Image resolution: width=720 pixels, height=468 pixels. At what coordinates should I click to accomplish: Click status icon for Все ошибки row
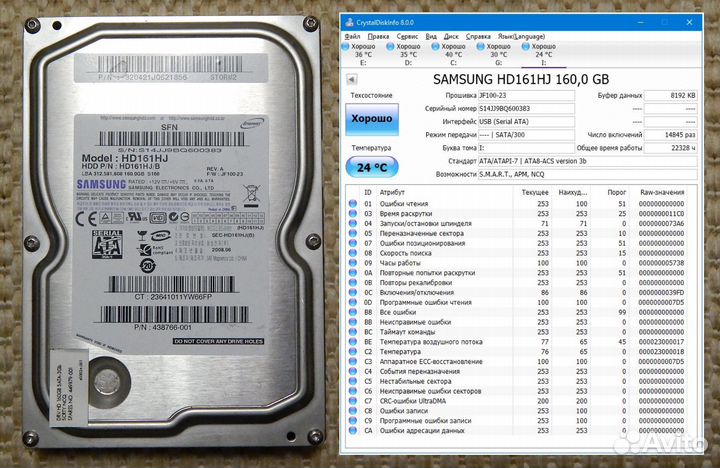tap(353, 312)
